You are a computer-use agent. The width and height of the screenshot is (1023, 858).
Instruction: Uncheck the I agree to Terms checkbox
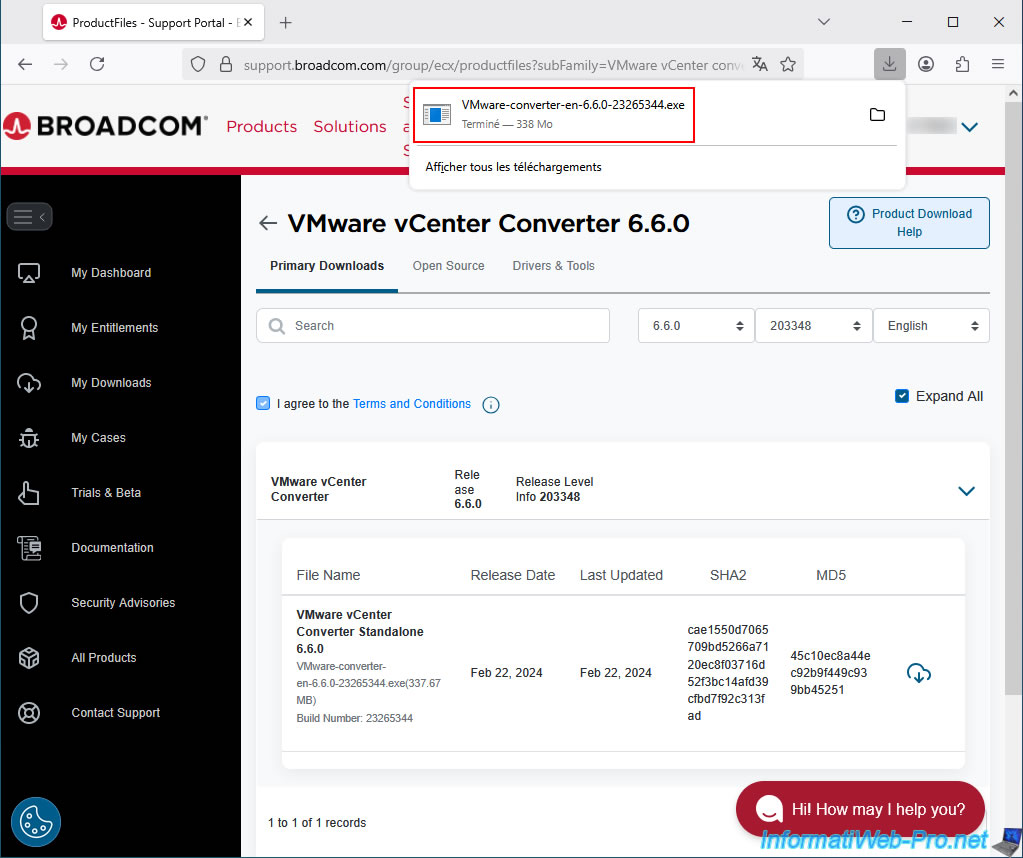pos(263,403)
